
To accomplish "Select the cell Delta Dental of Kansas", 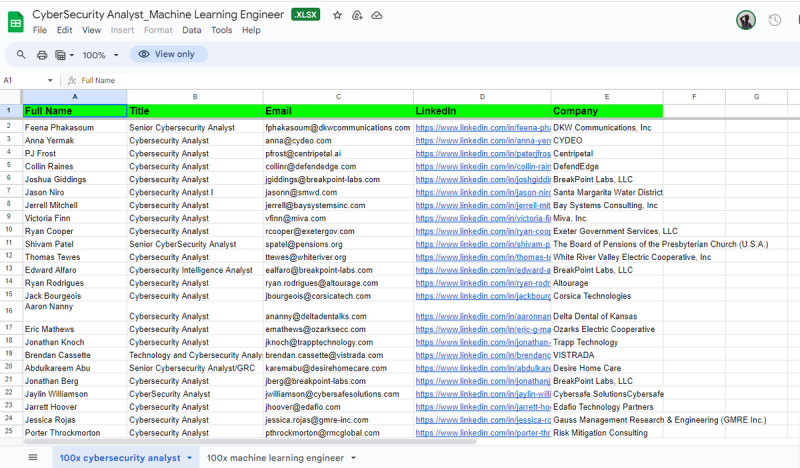I will coord(607,312).
